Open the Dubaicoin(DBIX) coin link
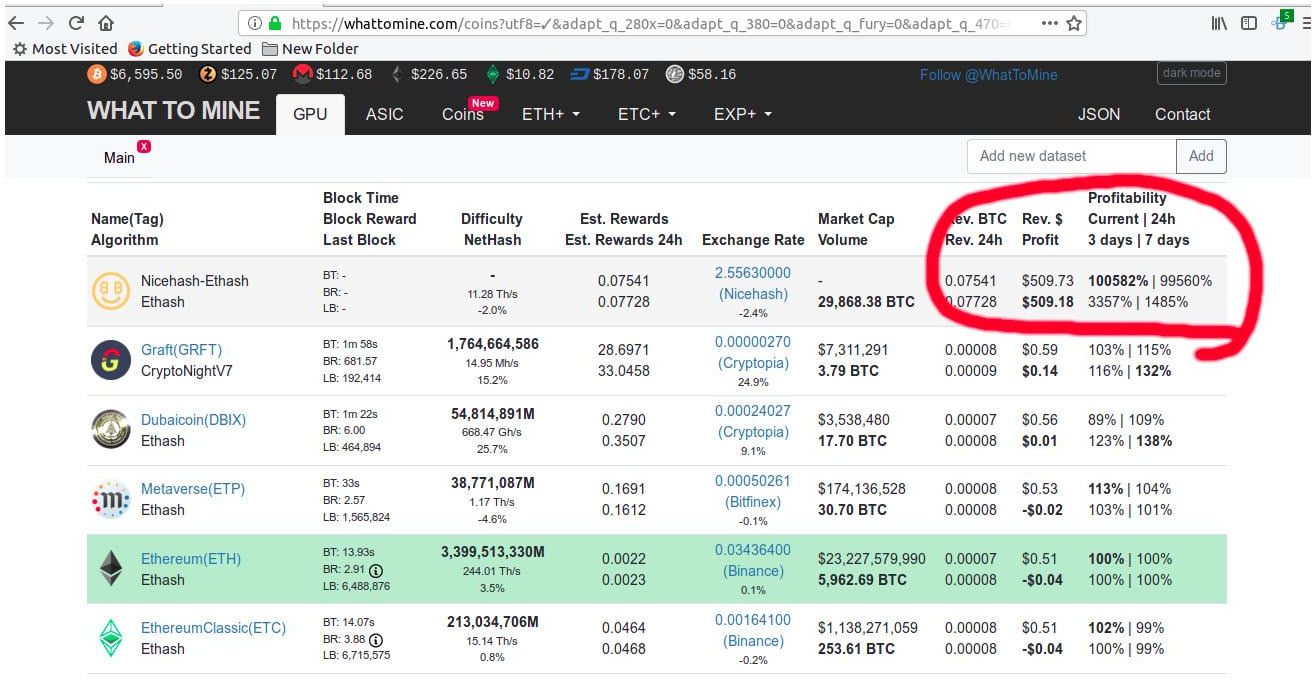The image size is (1312, 680). coord(193,420)
